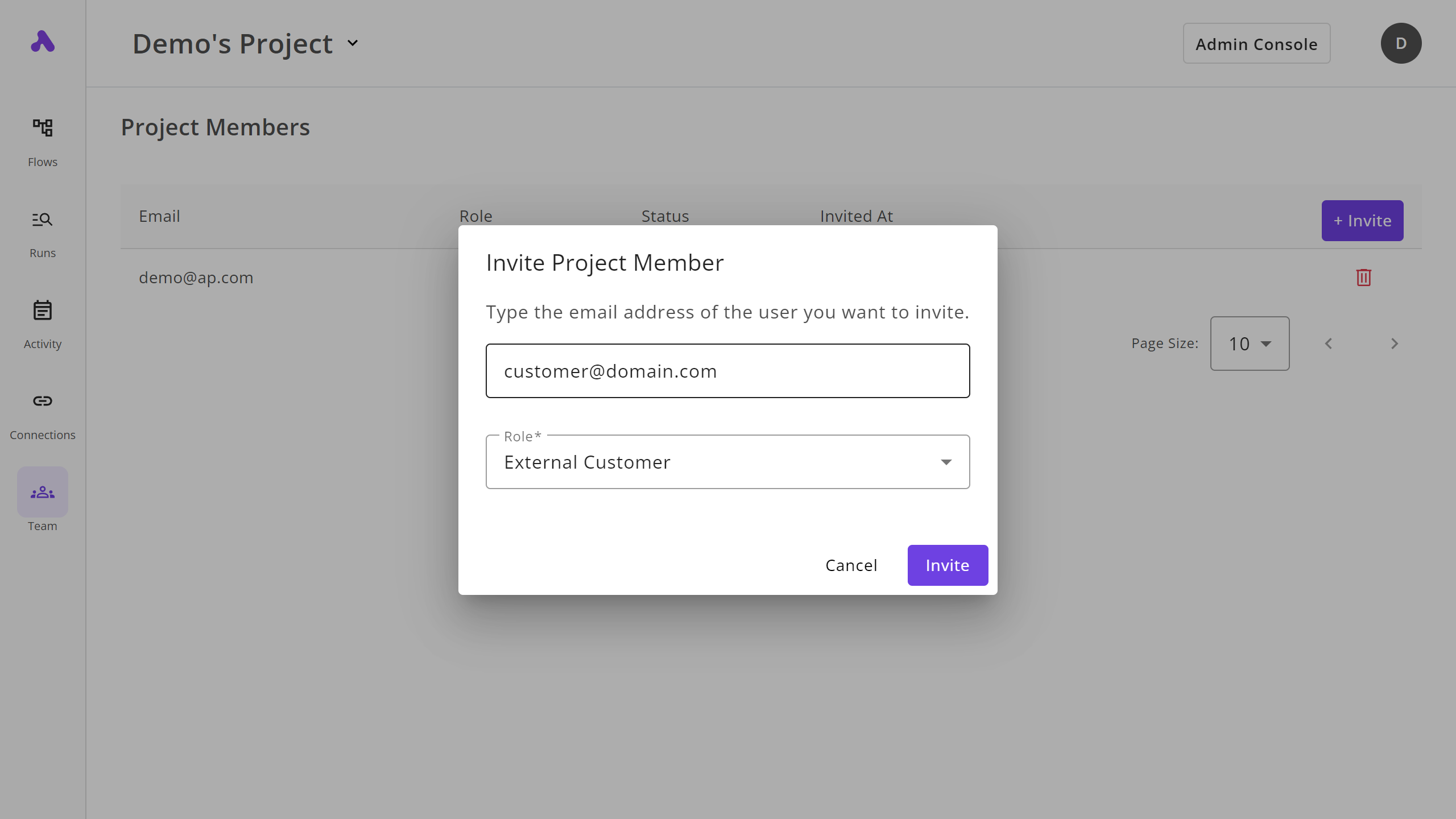1456x819 pixels.
Task: Expand Demo's Project switcher chevron
Action: click(x=353, y=43)
